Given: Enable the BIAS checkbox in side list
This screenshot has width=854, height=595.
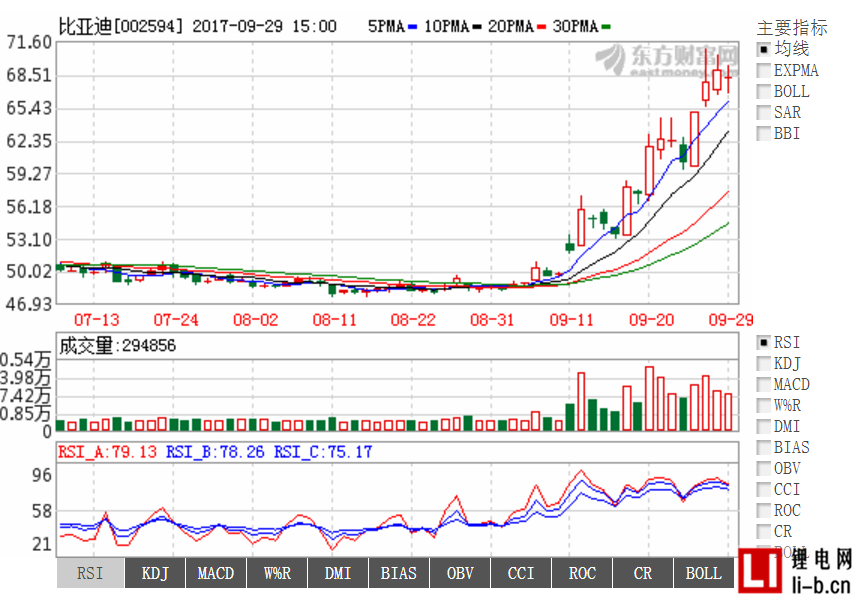Looking at the screenshot, I should tap(764, 447).
